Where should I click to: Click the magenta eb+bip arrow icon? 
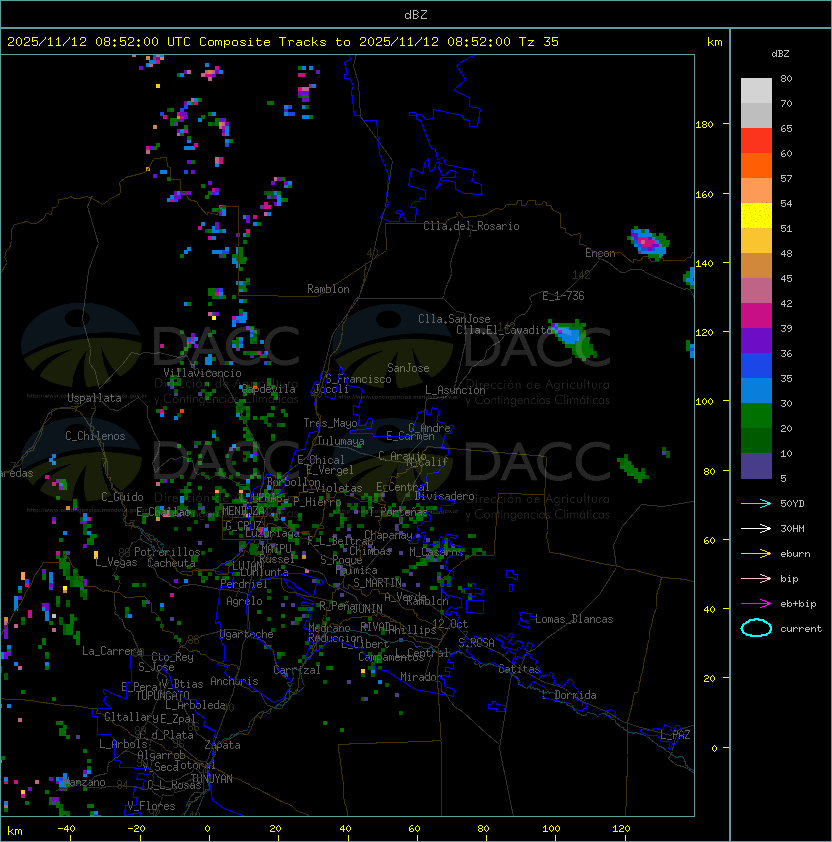coord(756,604)
